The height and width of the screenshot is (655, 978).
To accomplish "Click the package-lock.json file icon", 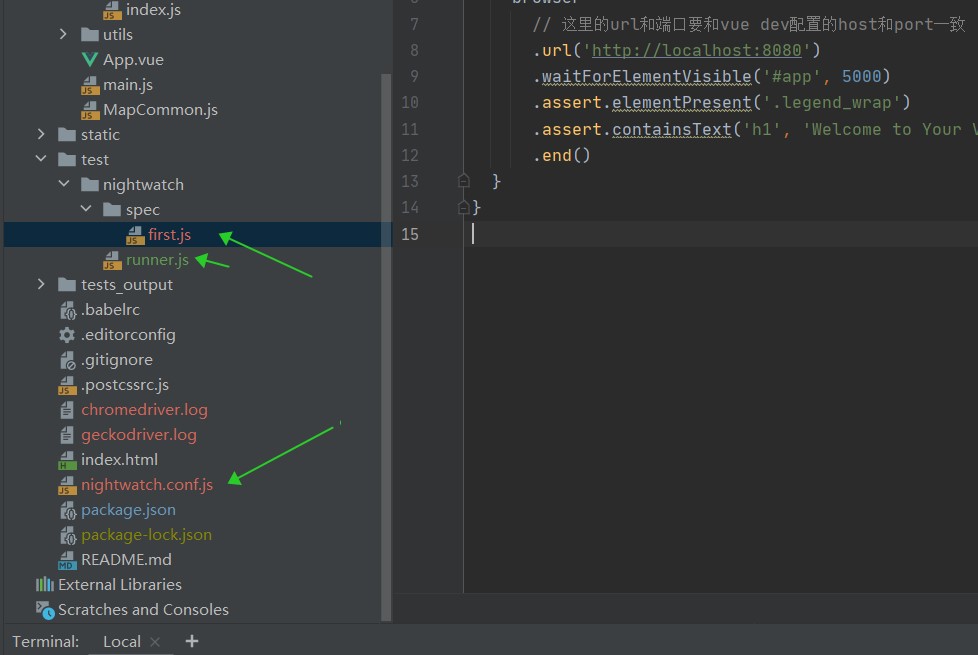I will 67,535.
